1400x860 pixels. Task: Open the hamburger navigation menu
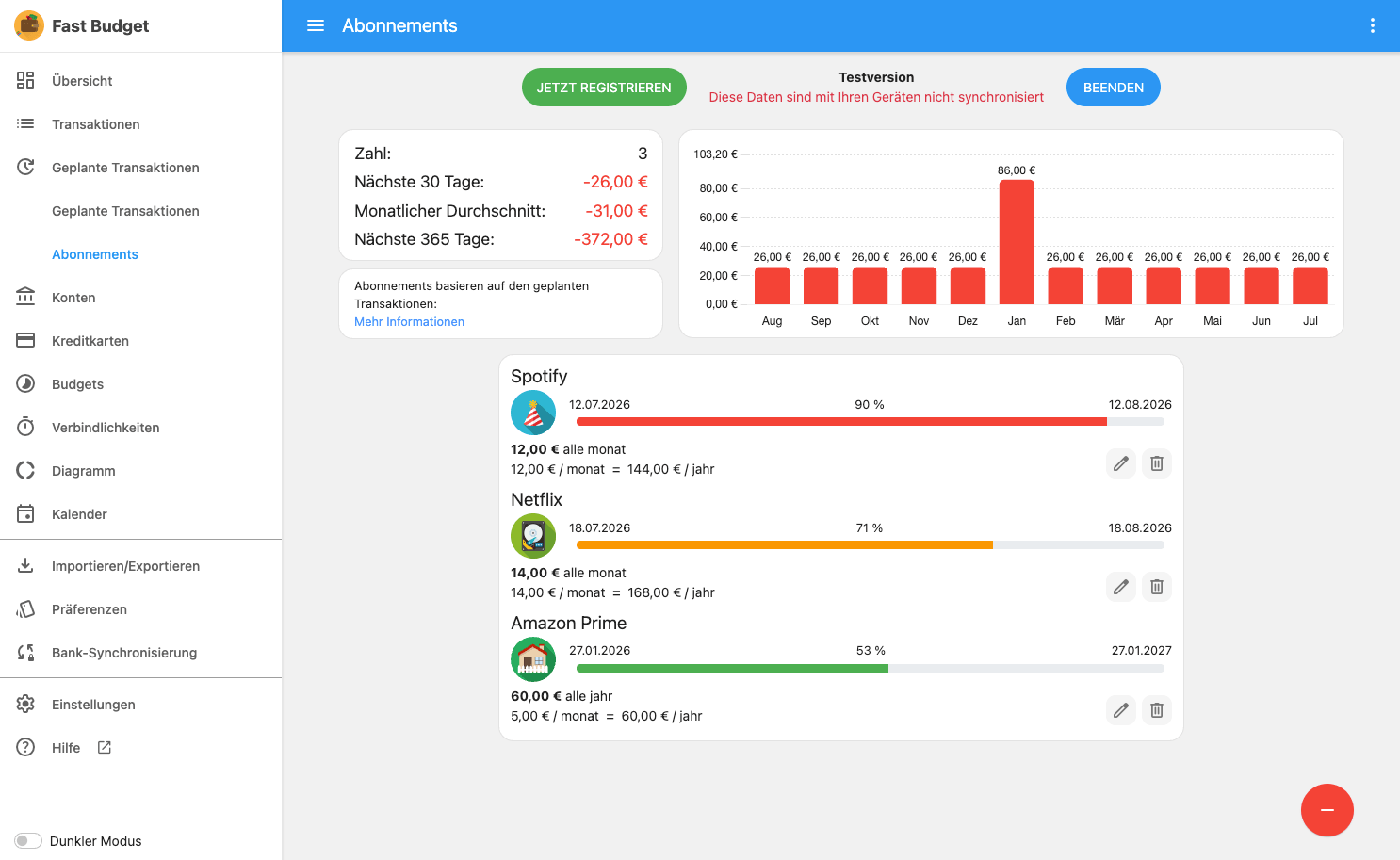[x=316, y=25]
